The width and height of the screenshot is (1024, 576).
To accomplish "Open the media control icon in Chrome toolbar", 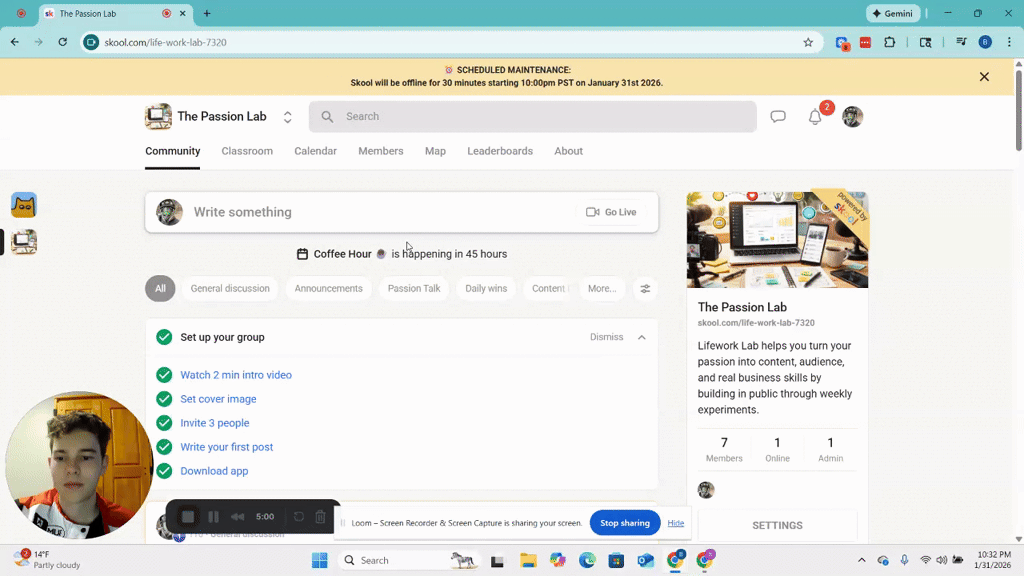I will pyautogui.click(x=961, y=42).
